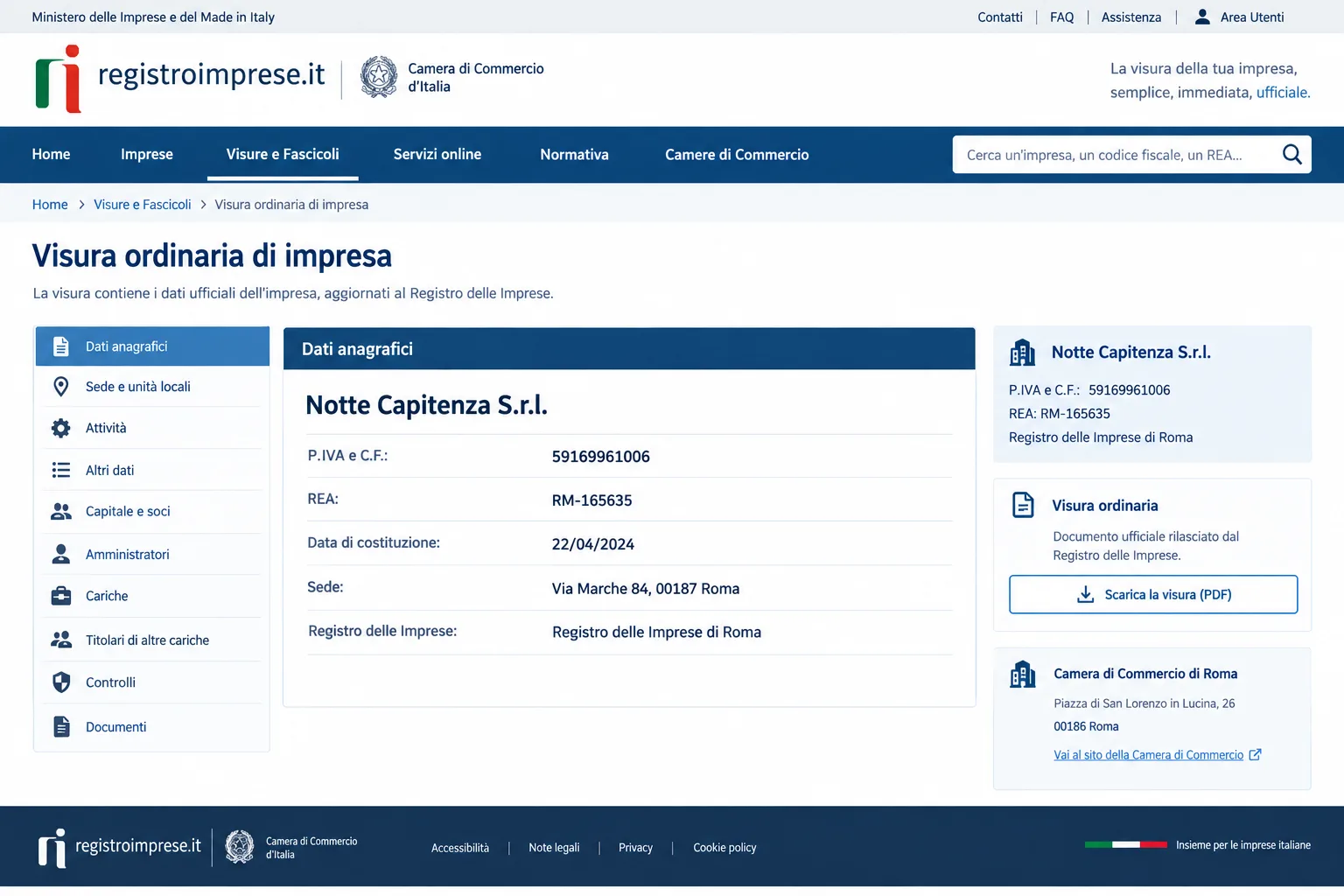
Task: Click the Home breadcrumb link
Action: point(50,205)
